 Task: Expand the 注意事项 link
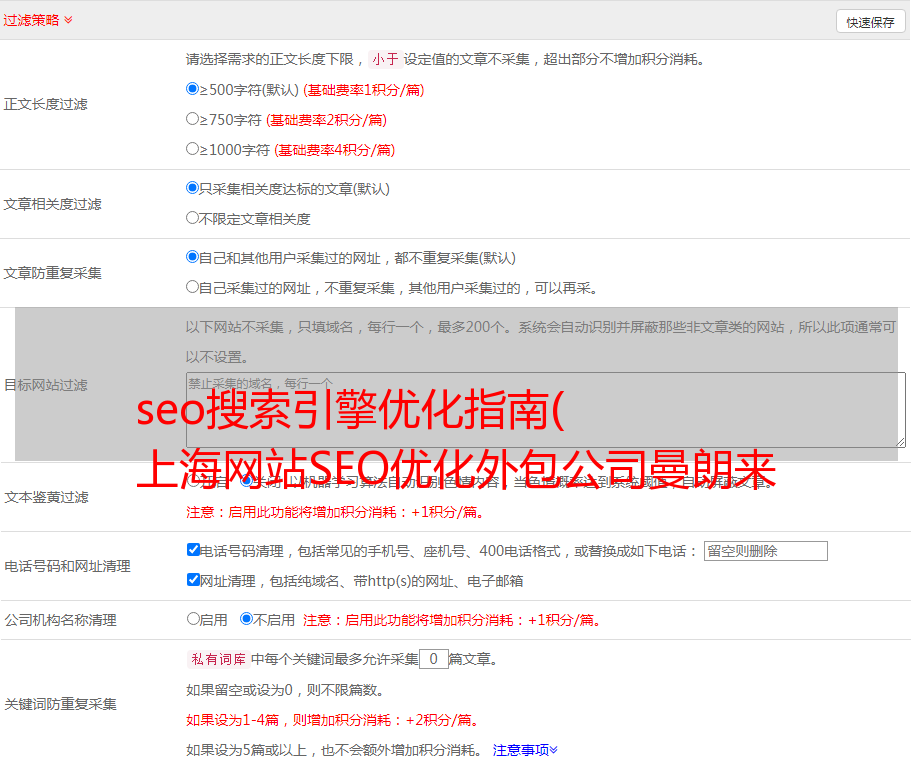pos(525,749)
